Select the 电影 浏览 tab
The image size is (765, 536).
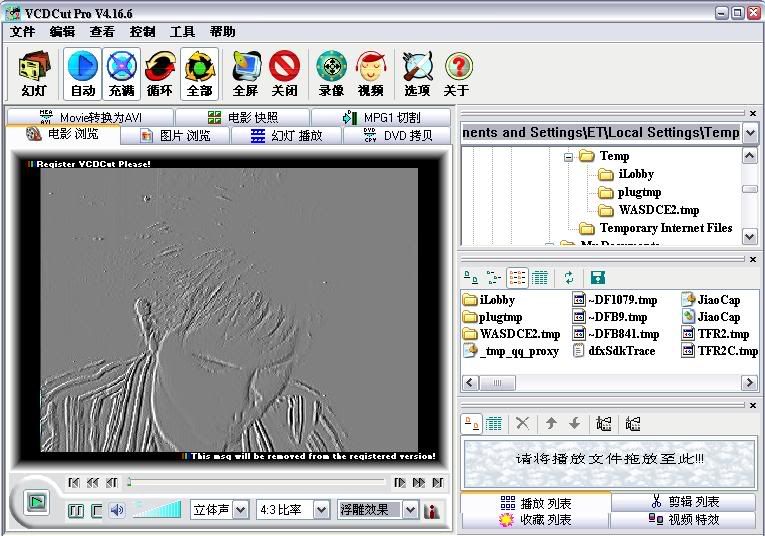(63, 134)
